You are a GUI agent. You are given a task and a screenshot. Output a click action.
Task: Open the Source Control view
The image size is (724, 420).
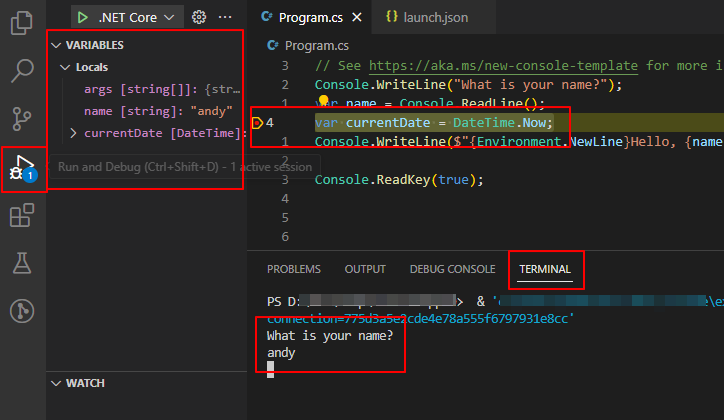pos(22,119)
